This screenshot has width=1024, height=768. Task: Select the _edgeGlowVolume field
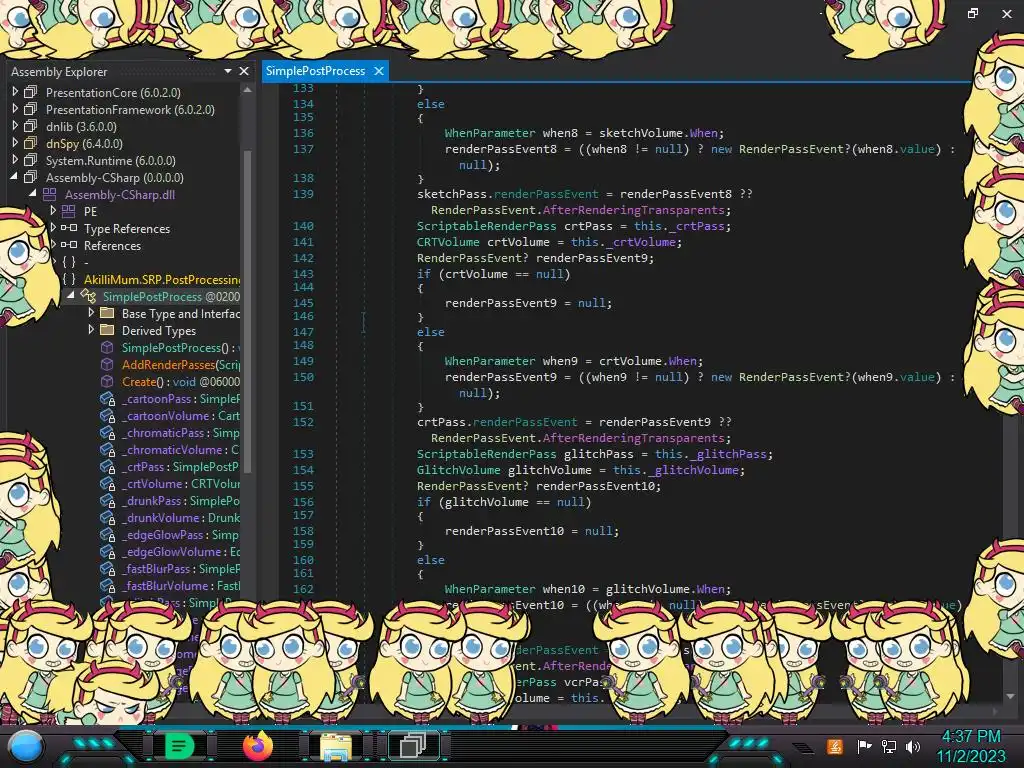pos(180,552)
